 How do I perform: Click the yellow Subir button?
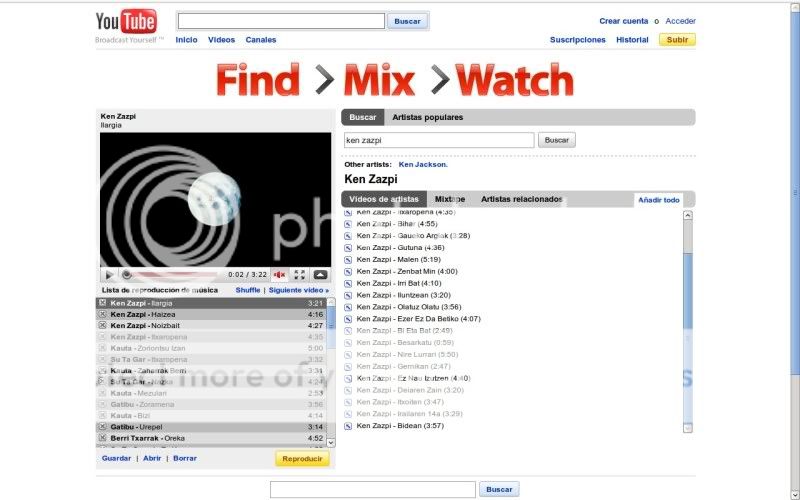pos(677,40)
